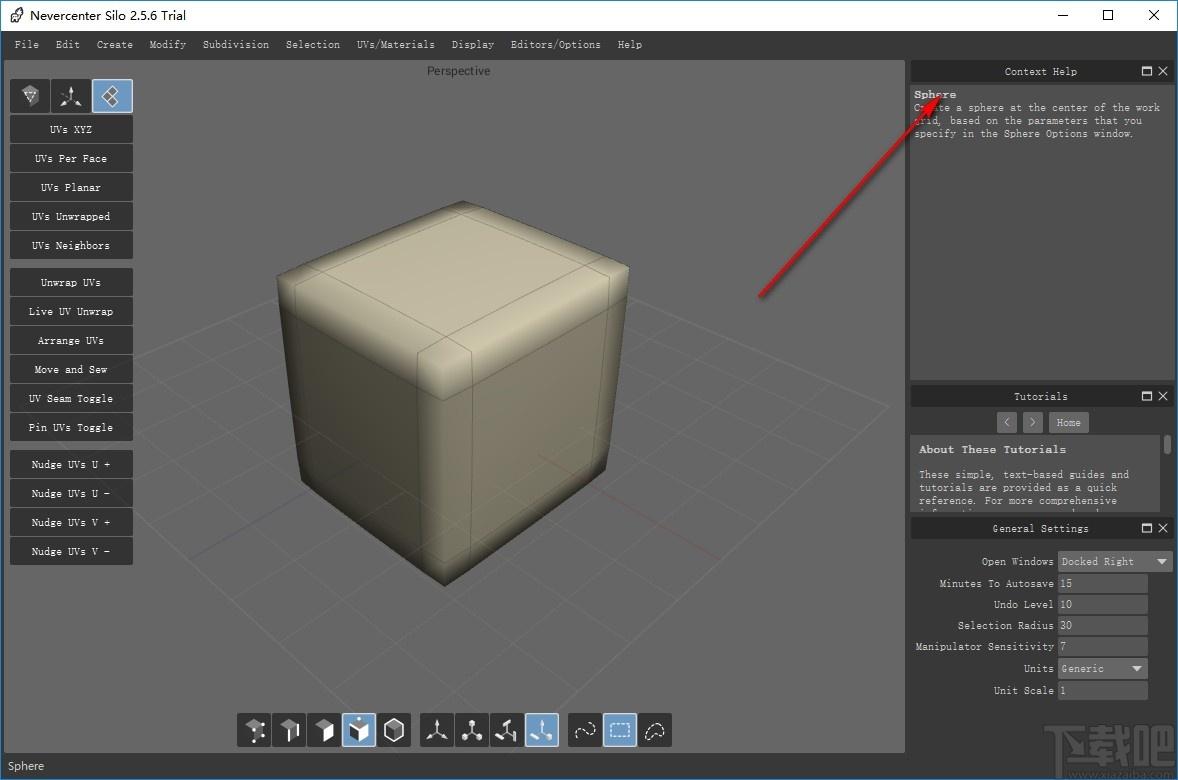This screenshot has height=780, width=1178.
Task: Choose lasso selection style
Action: (x=655, y=730)
